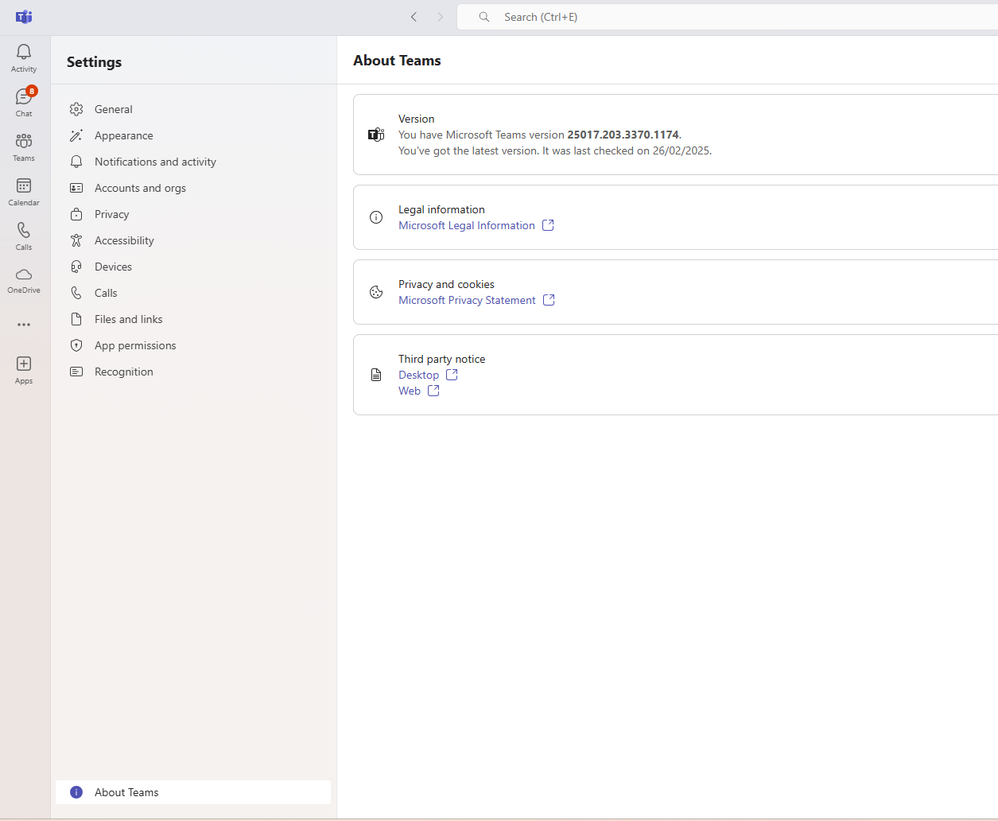Go to Privacy settings
Viewport: 998px width, 821px height.
112,214
